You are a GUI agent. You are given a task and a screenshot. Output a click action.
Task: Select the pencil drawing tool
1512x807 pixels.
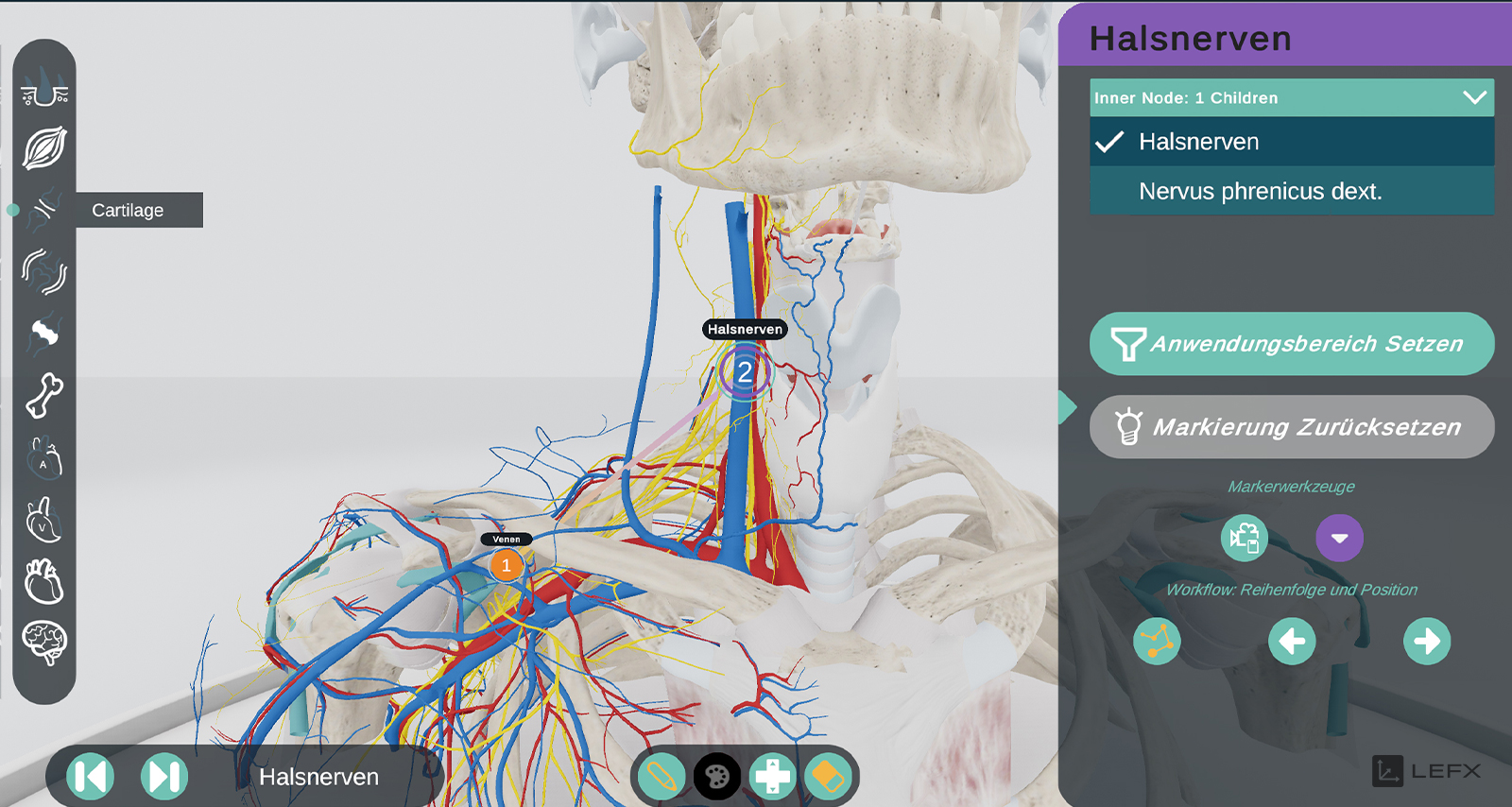[x=661, y=777]
